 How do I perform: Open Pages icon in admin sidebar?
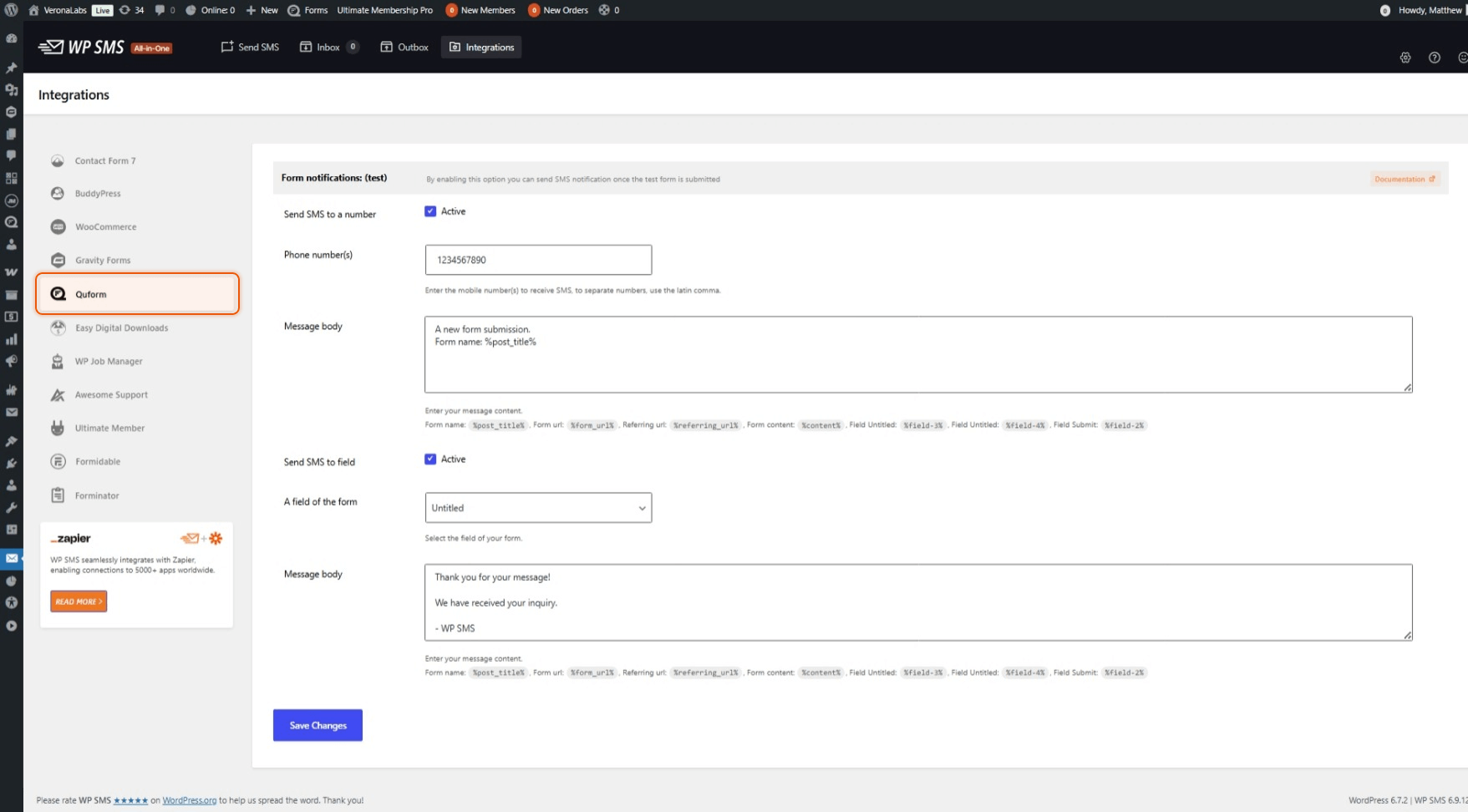click(12, 134)
